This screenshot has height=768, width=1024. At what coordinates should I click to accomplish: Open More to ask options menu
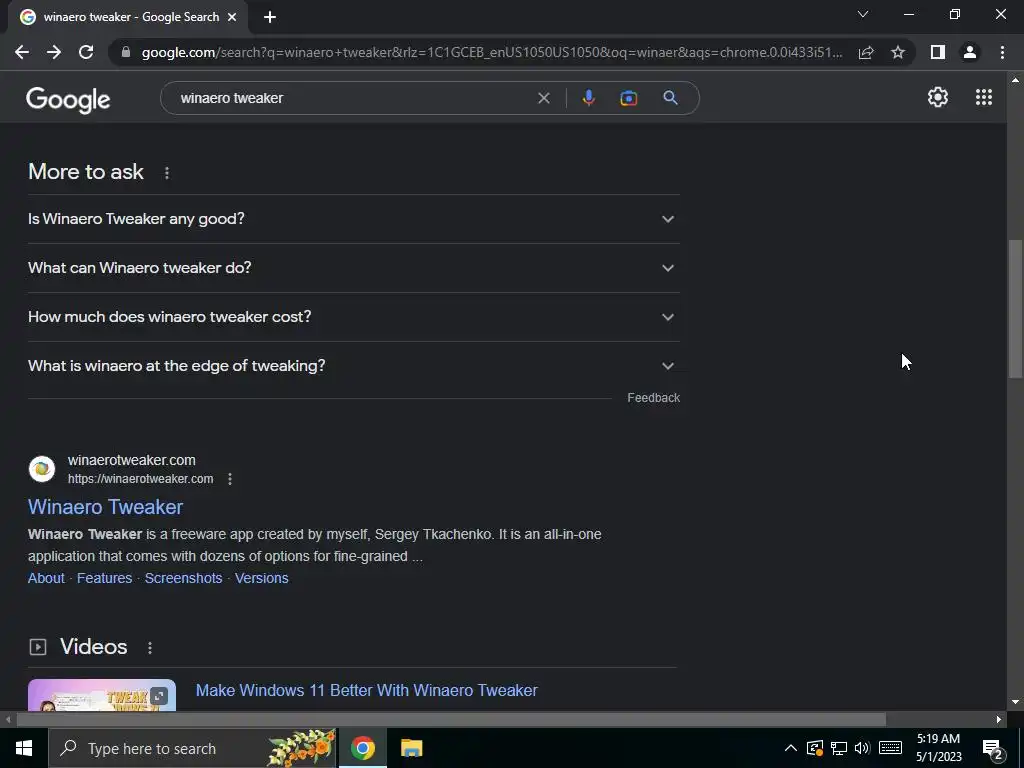pos(167,172)
